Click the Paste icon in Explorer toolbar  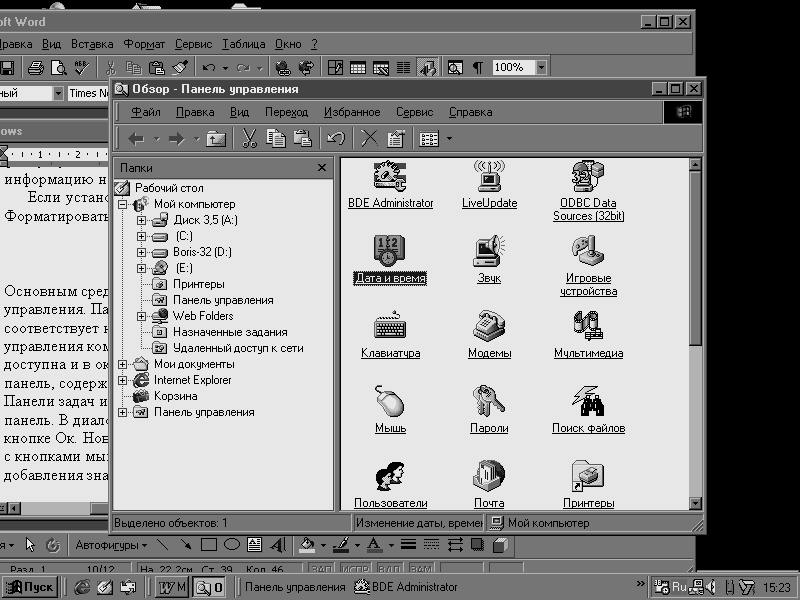point(303,139)
